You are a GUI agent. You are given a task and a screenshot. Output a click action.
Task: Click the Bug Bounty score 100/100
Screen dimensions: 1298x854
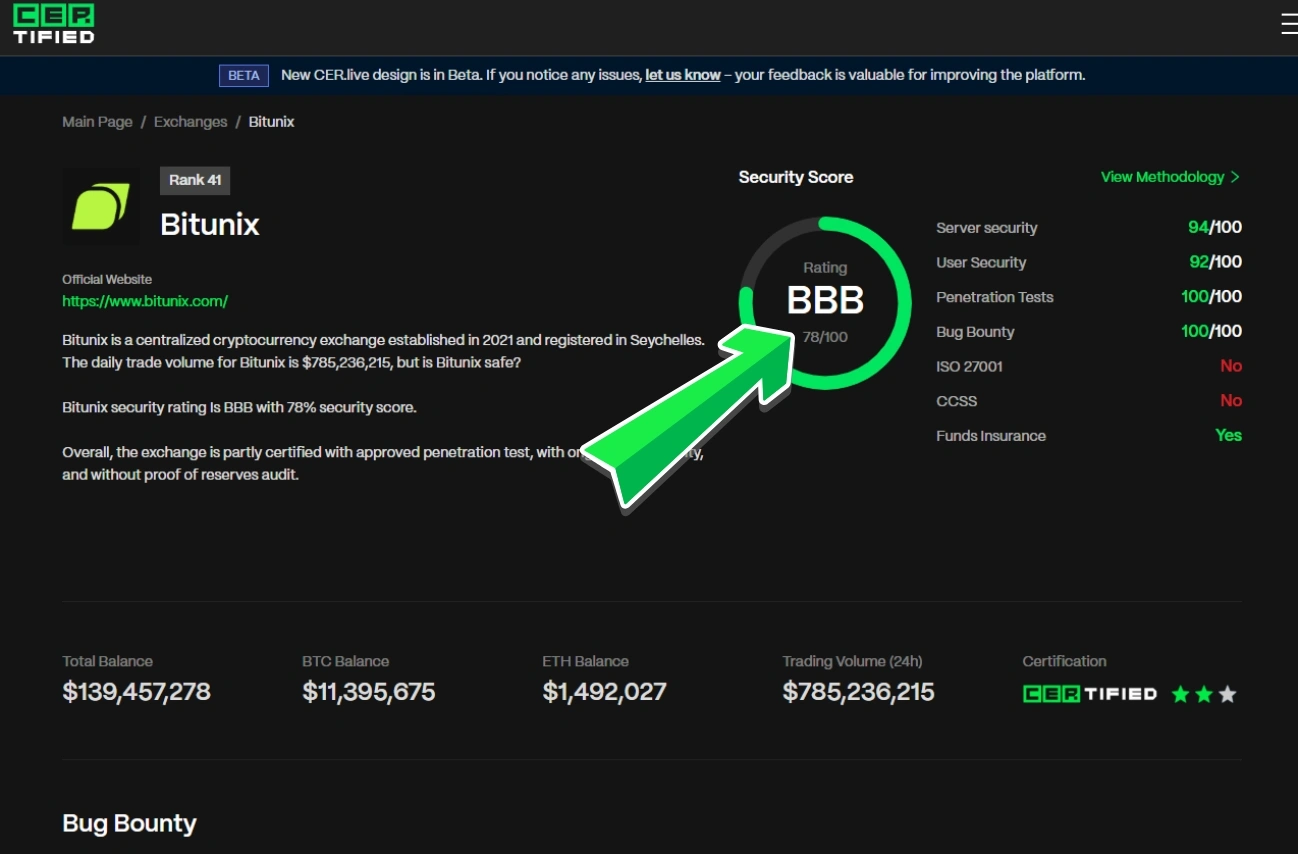coord(1212,331)
